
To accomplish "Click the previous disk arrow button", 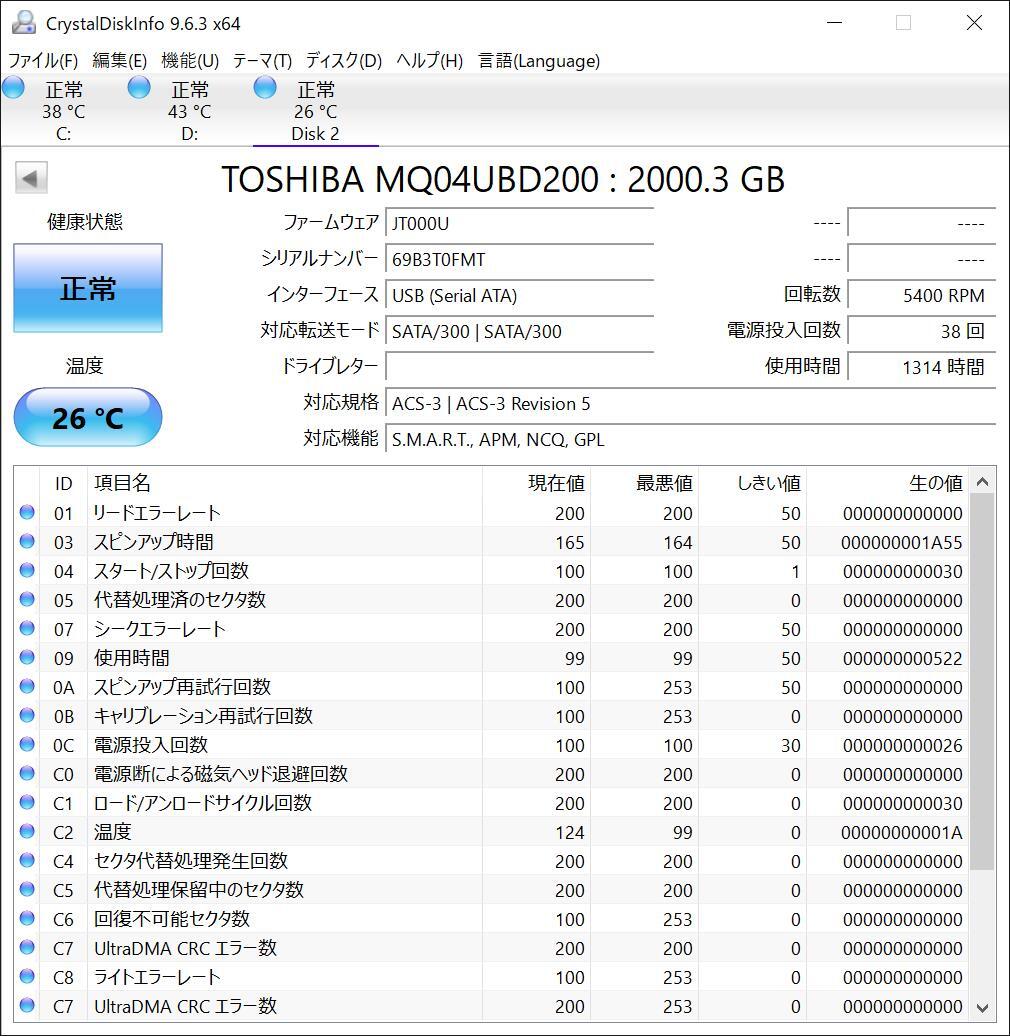I will point(31,179).
